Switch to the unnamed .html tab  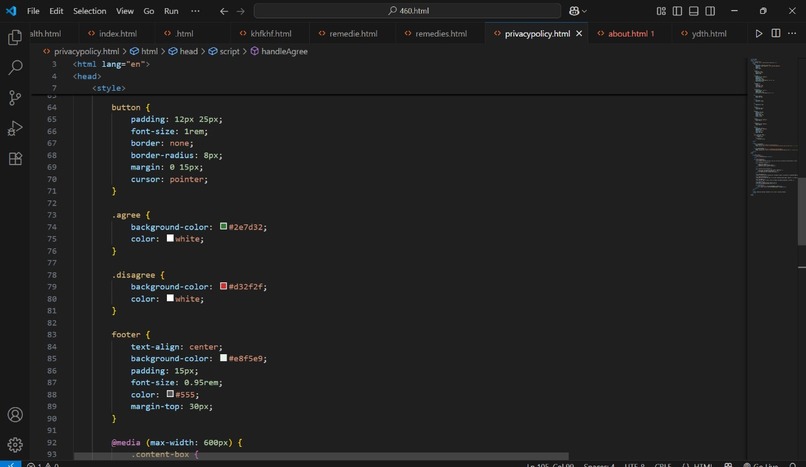coord(184,33)
